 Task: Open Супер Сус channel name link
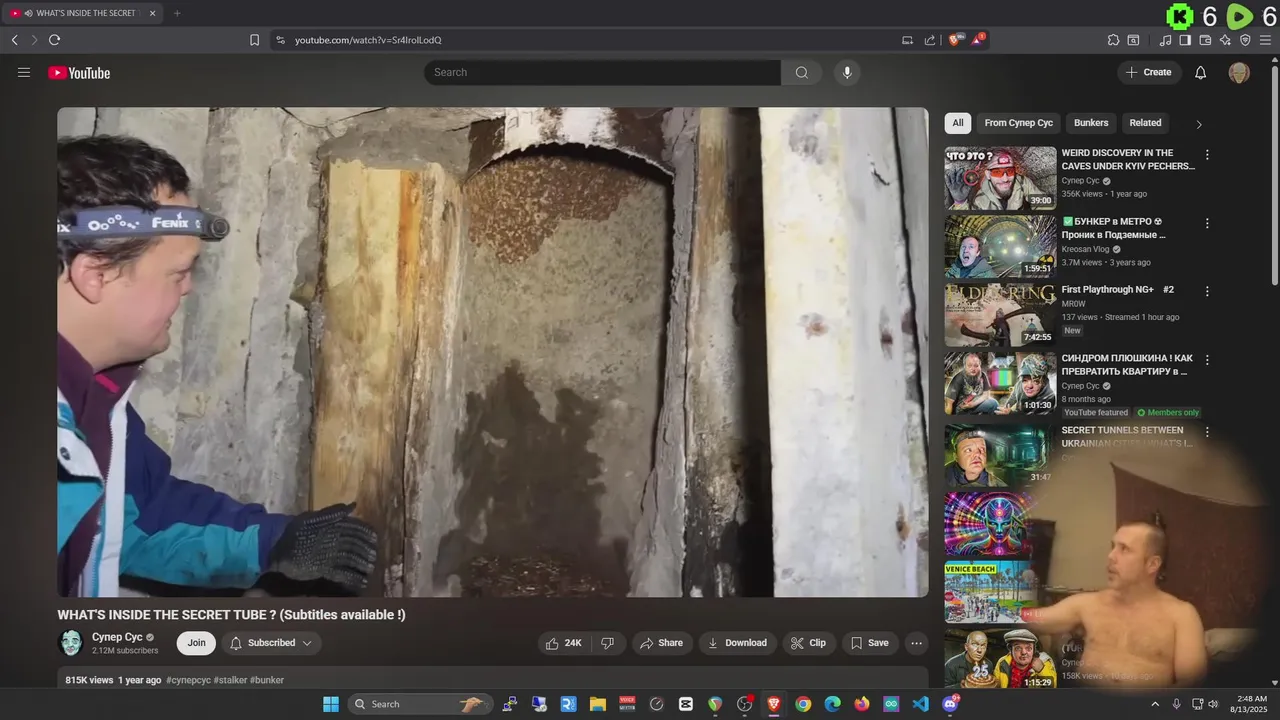(117, 637)
